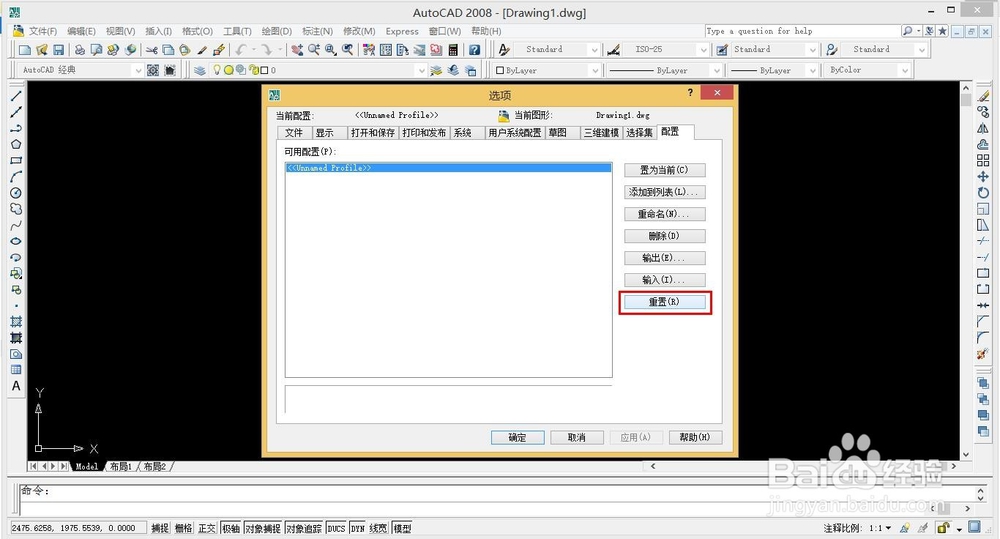Click the Zoom realtime icon
1000x539 pixels.
click(314, 50)
